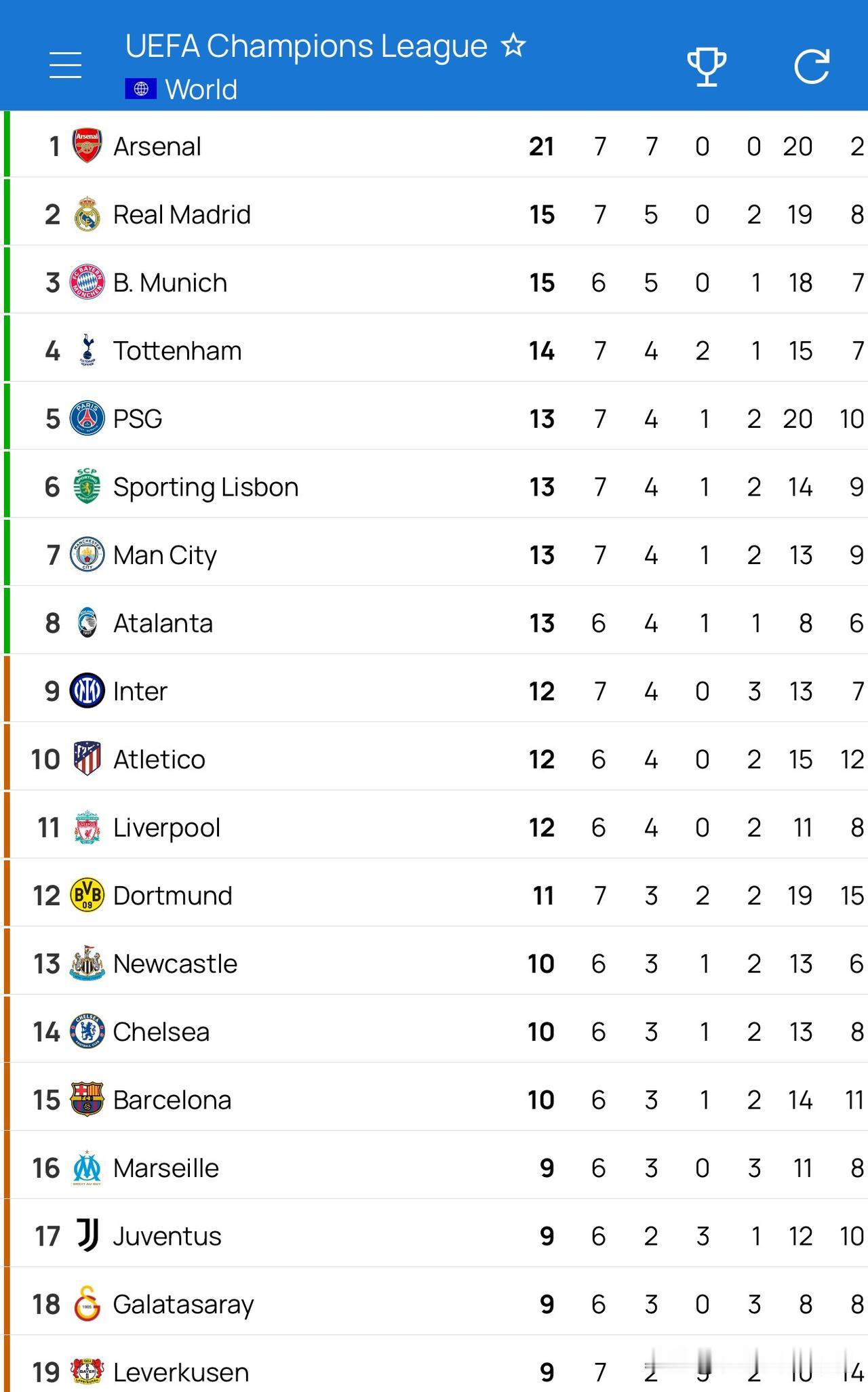Image resolution: width=868 pixels, height=1392 pixels.
Task: Open the Liverpool team name
Action: click(x=167, y=827)
